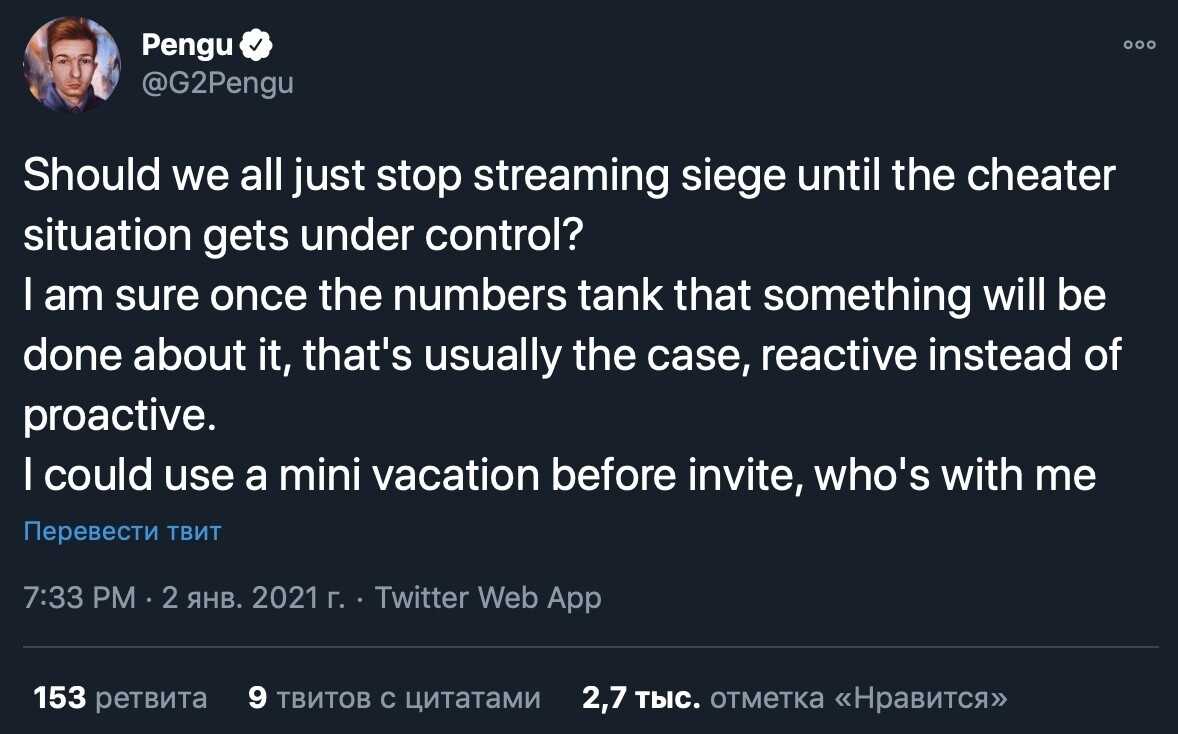The width and height of the screenshot is (1178, 734).
Task: Open the @G2Pengu handle link
Action: [x=218, y=83]
